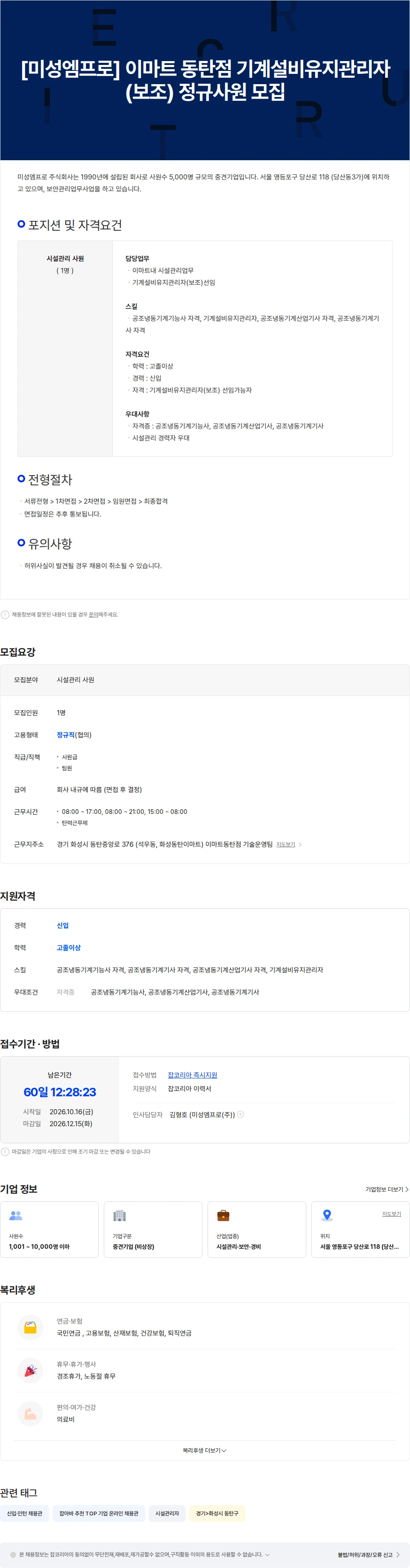
Task: Click the 회사 내규에 따름 salary text
Action: tap(99, 790)
